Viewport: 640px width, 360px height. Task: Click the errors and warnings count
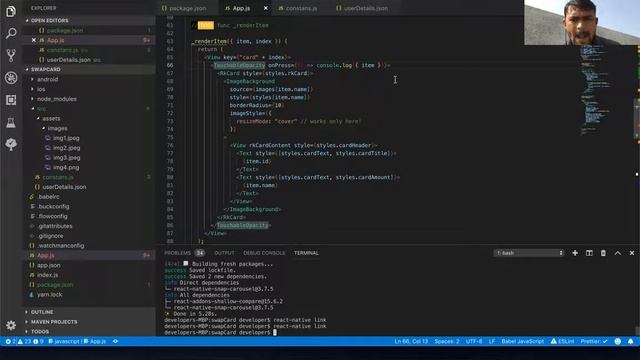point(24,341)
